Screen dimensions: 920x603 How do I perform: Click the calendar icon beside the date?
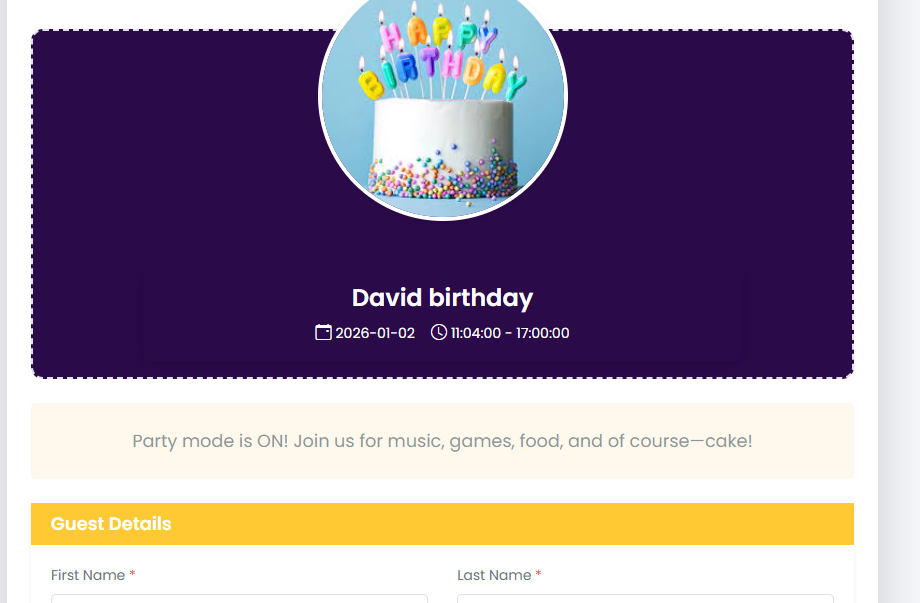click(x=323, y=332)
